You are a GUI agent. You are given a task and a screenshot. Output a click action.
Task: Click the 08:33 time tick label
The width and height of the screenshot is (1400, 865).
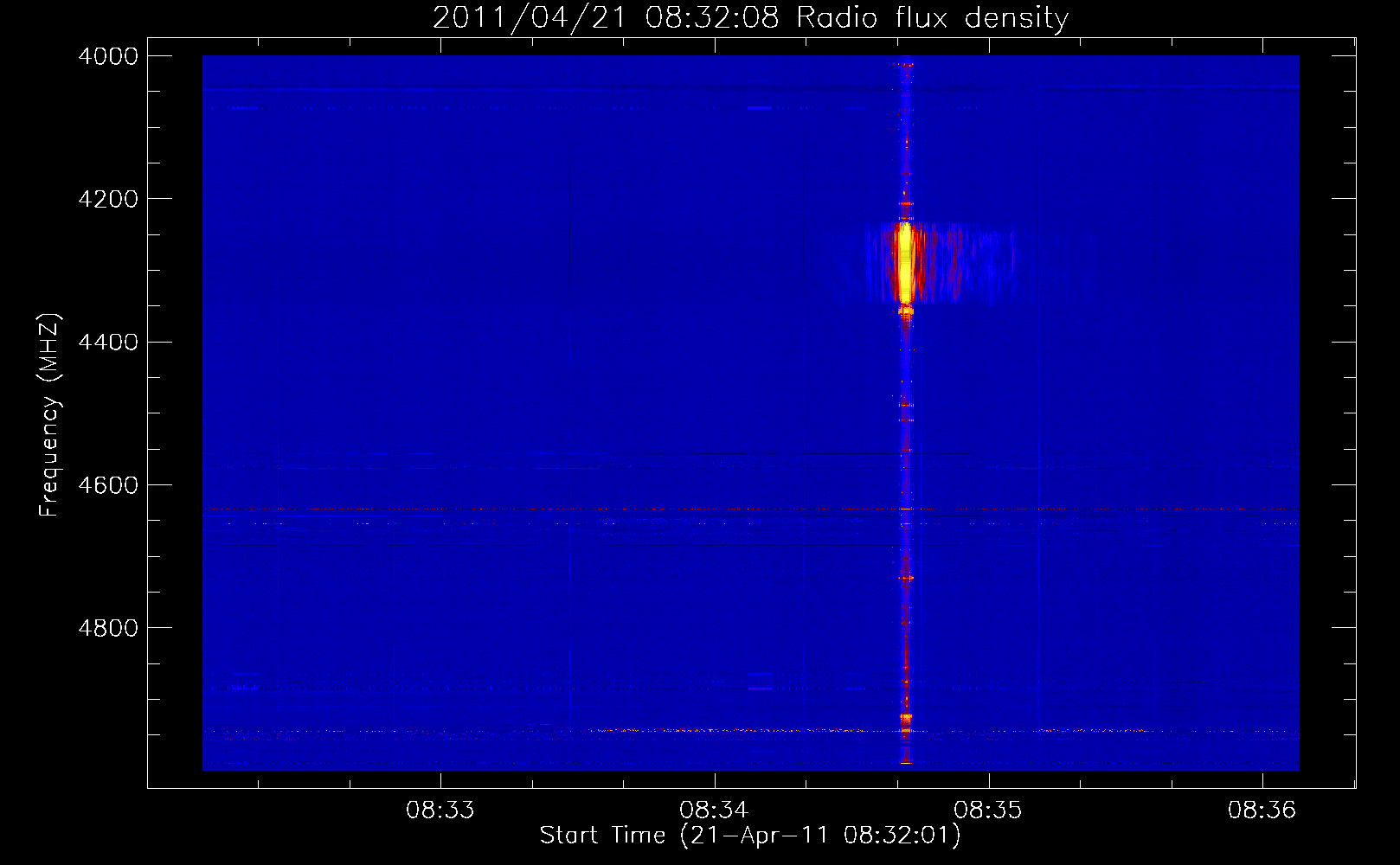[440, 811]
